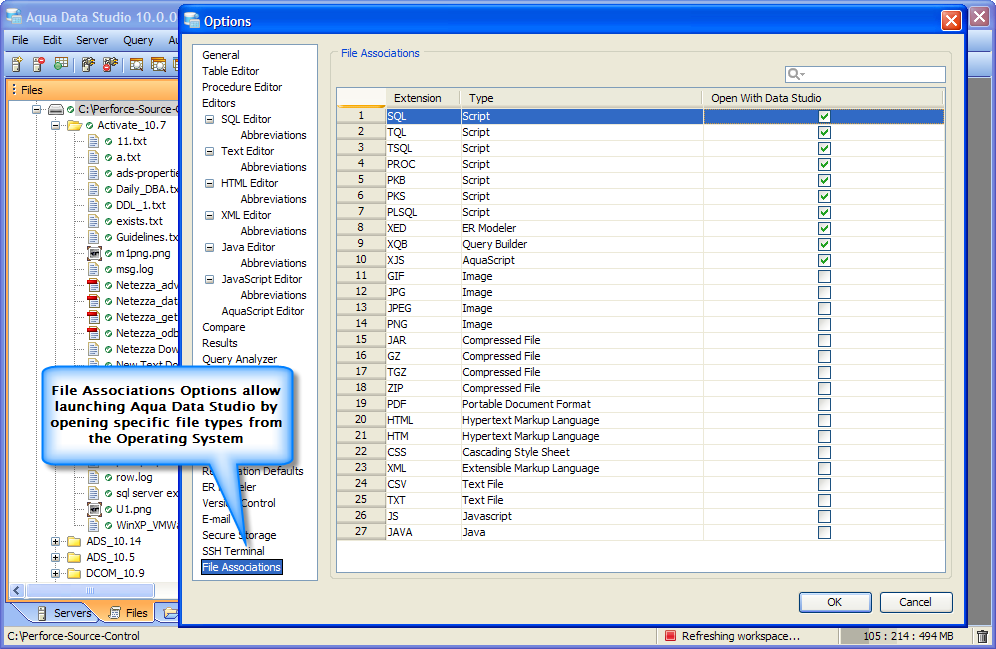Viewport: 996px width, 649px height.
Task: Click the Unregister Server toolbar icon with red minus
Action: (39, 64)
